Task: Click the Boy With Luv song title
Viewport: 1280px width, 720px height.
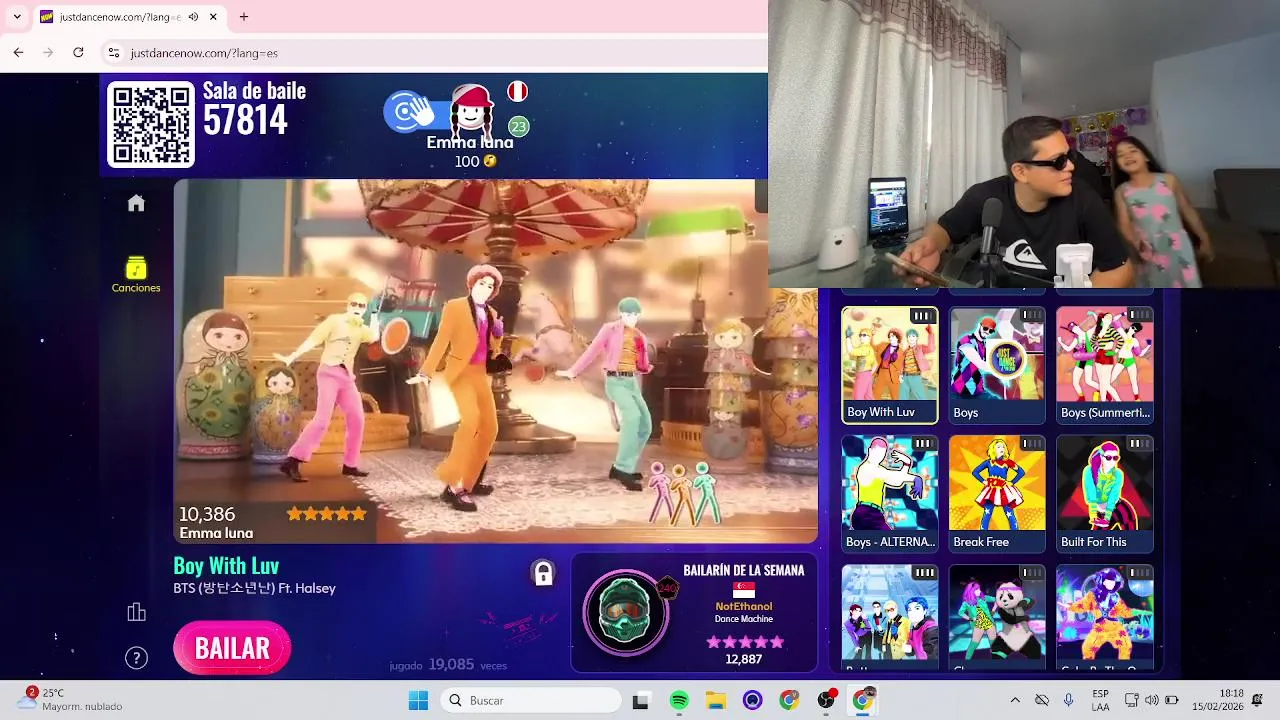Action: point(226,566)
